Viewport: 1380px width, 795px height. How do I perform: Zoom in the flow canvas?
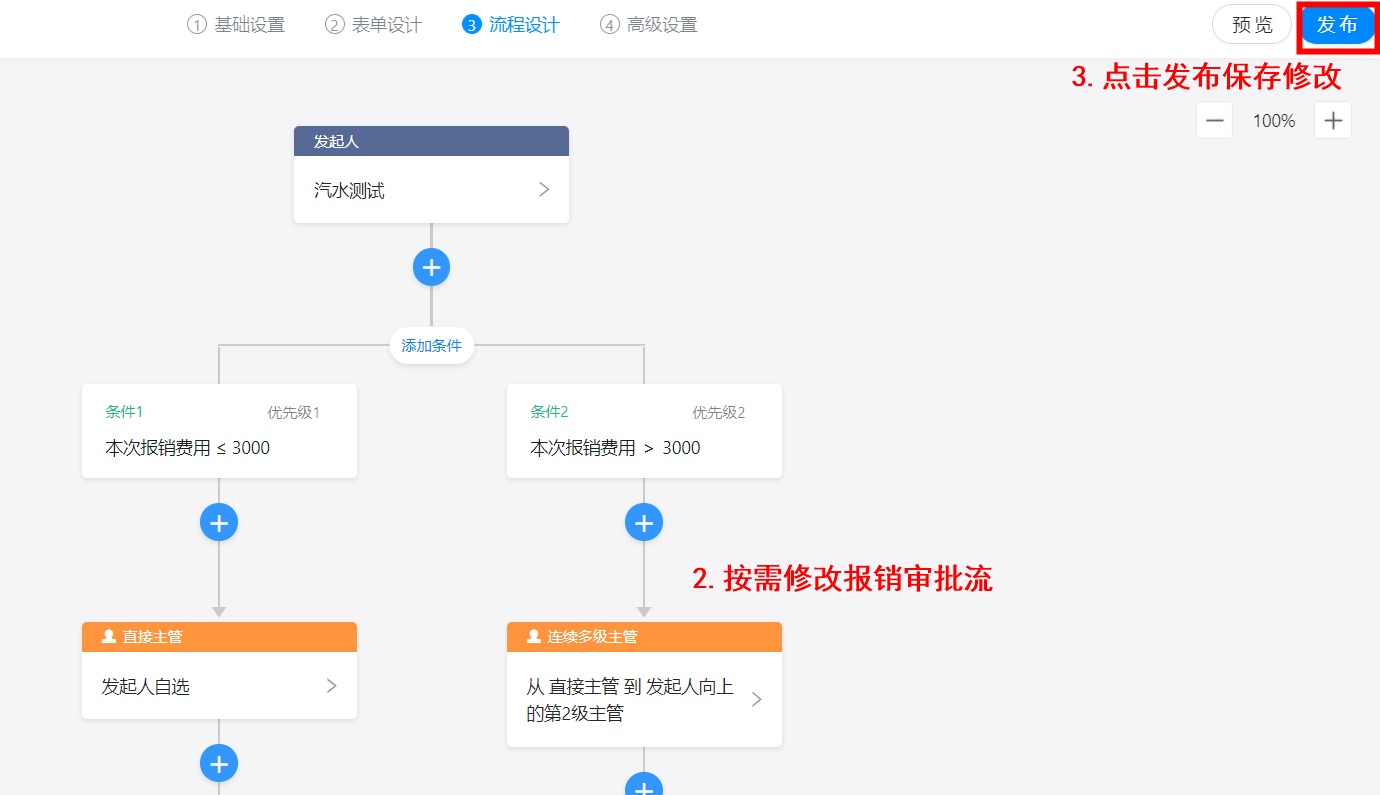[1333, 121]
